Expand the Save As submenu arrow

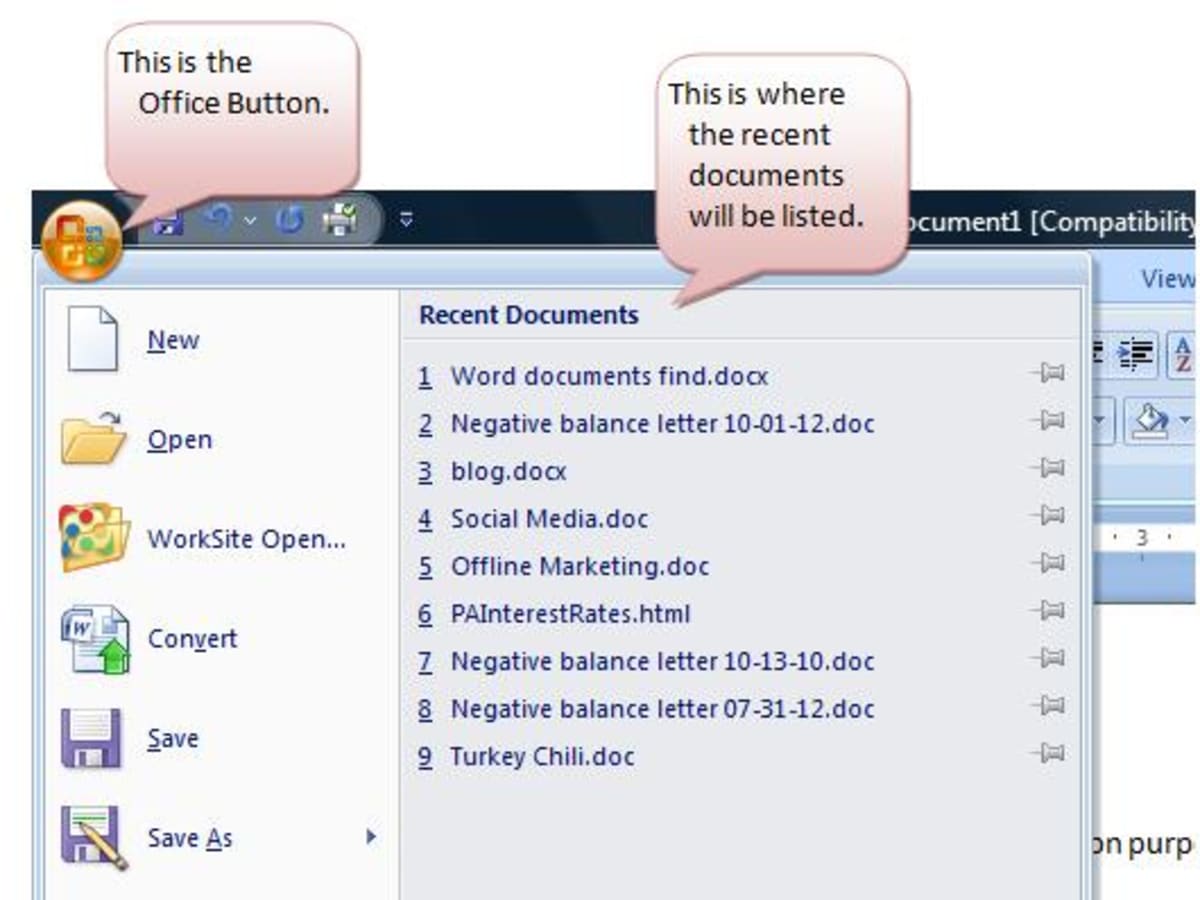pyautogui.click(x=371, y=836)
